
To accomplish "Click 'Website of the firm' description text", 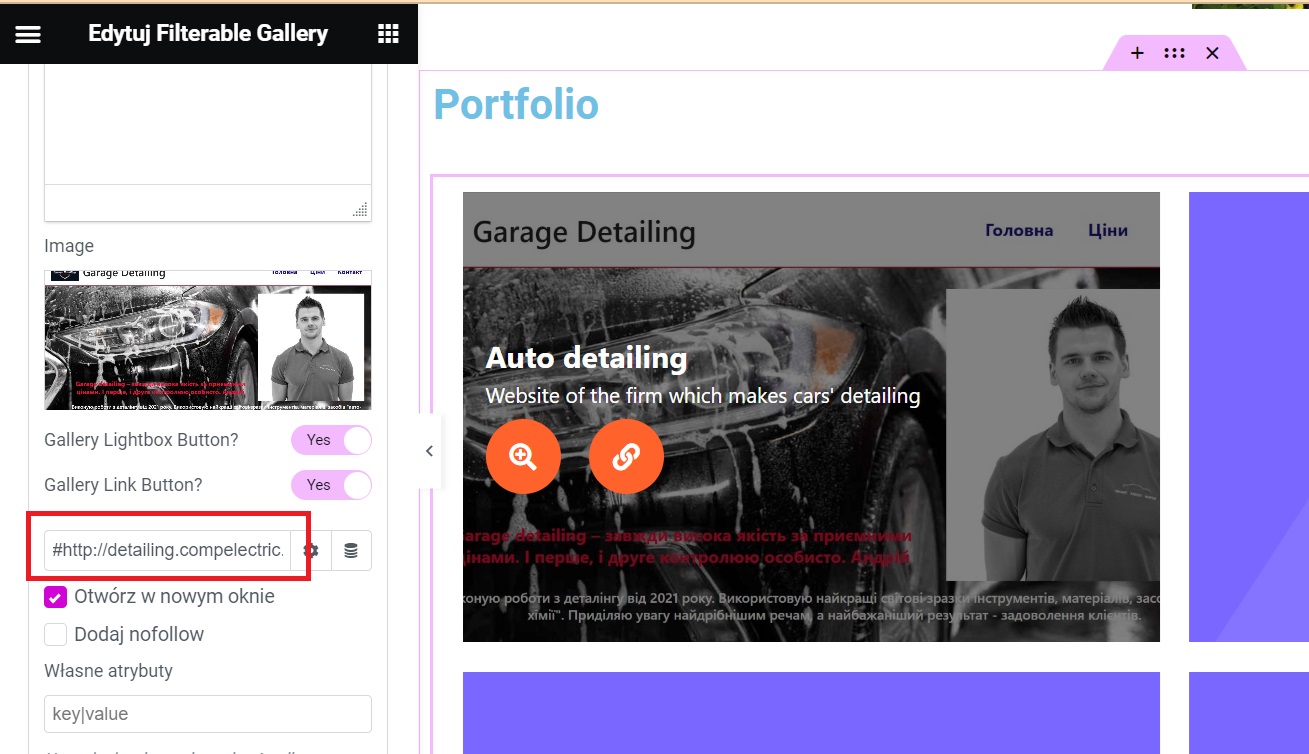I will [x=703, y=396].
